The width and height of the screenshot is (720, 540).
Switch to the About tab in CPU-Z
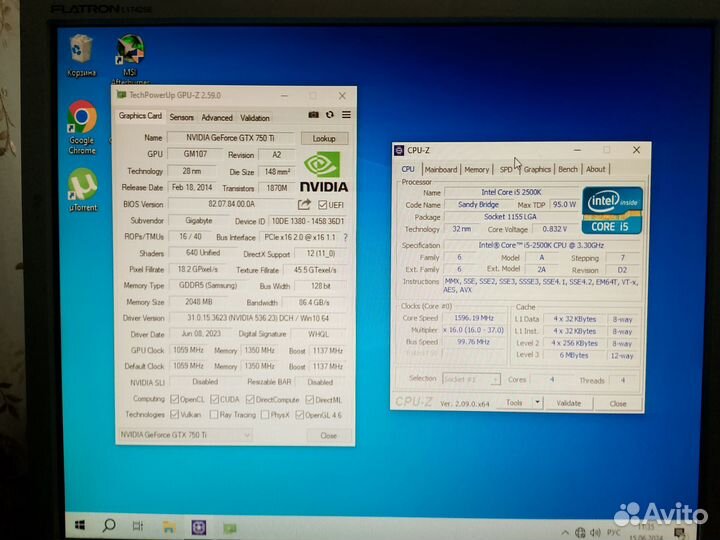click(596, 169)
